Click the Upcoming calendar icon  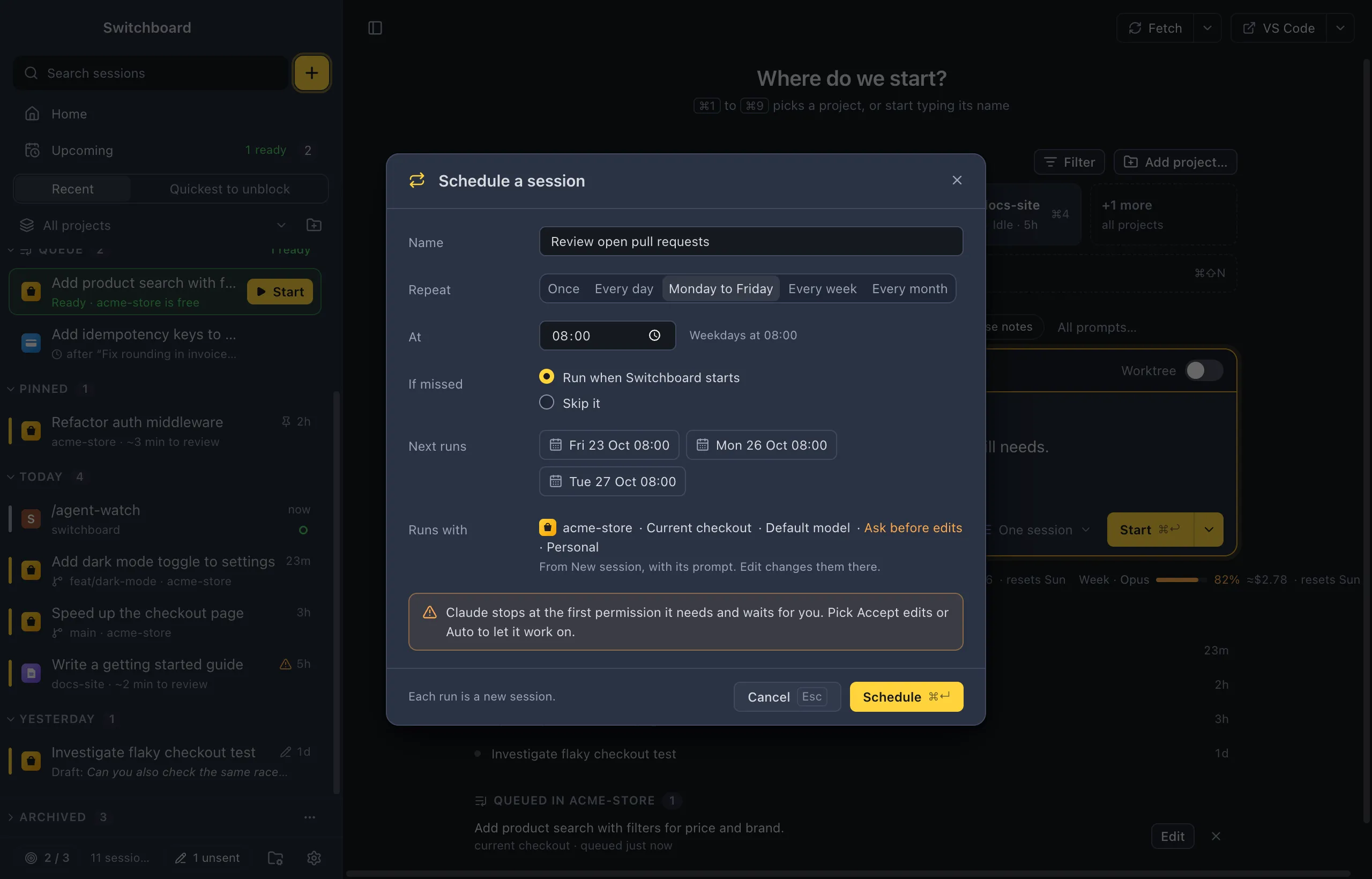32,150
